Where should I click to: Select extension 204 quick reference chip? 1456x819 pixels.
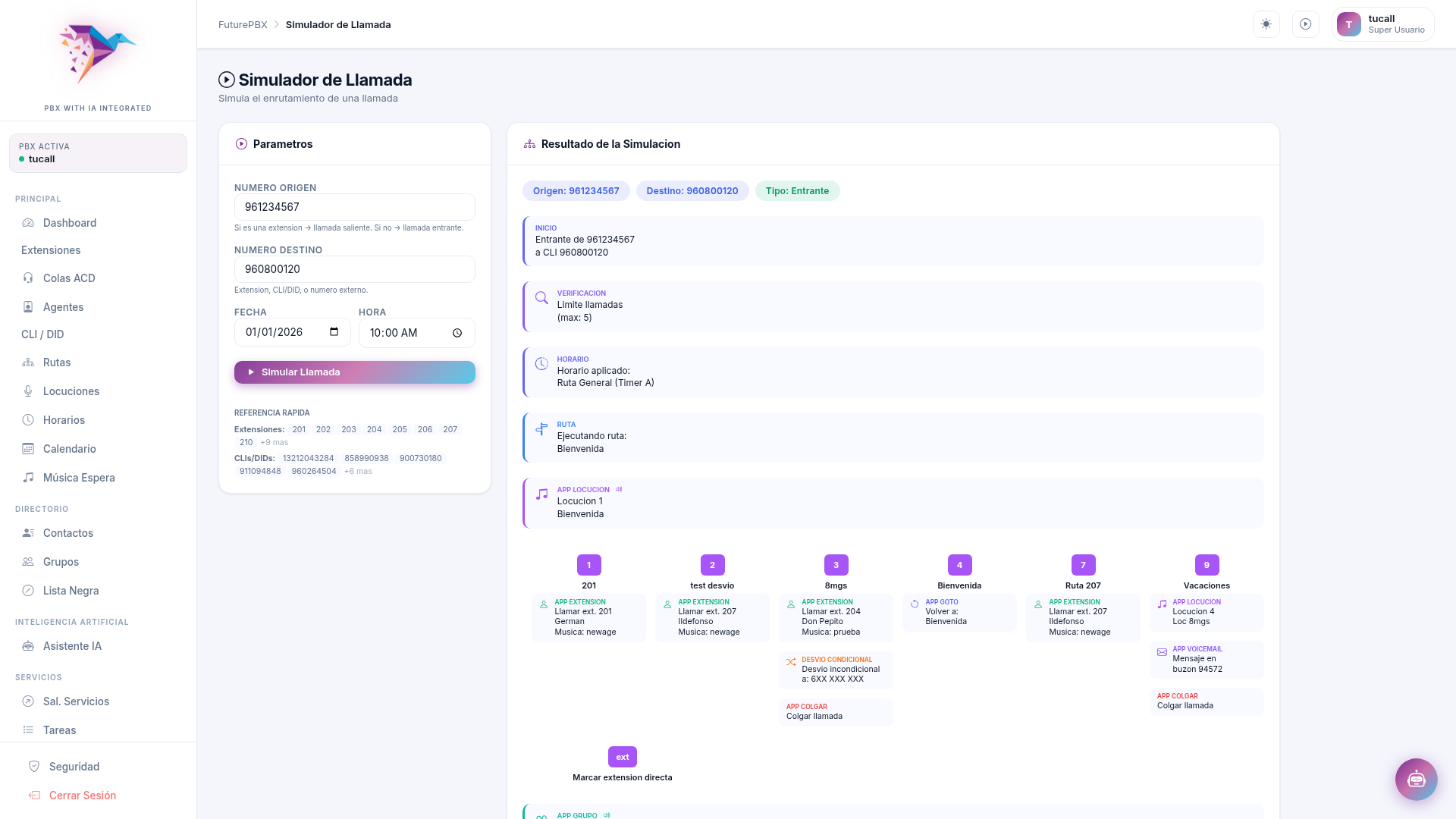374,429
